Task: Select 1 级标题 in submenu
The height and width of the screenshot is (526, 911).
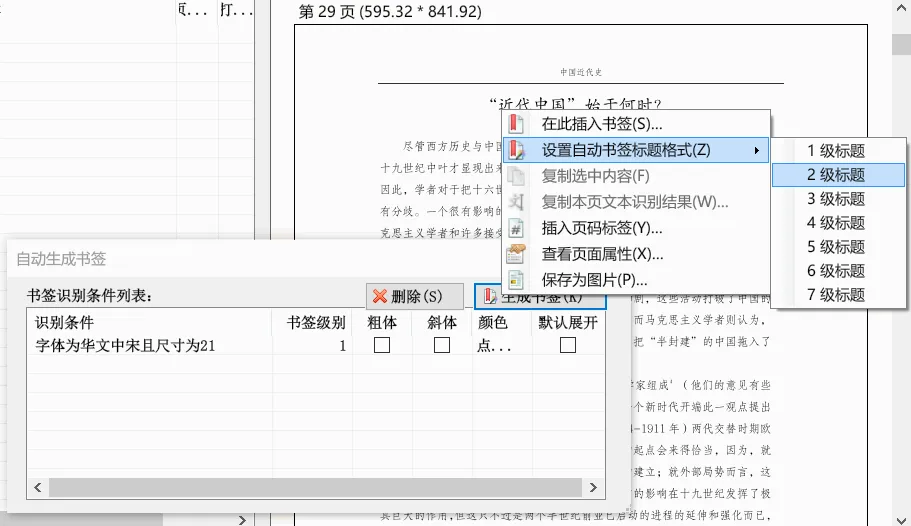Action: [x=838, y=151]
